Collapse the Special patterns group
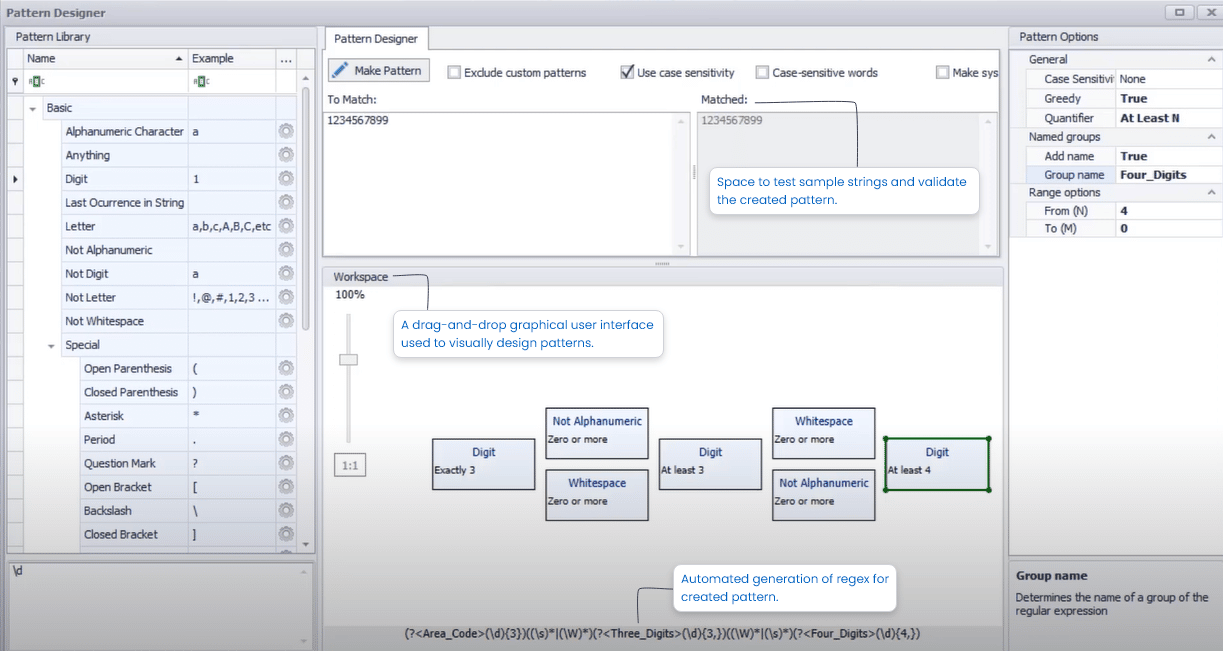Screen dimensions: 1223x651 (50, 344)
